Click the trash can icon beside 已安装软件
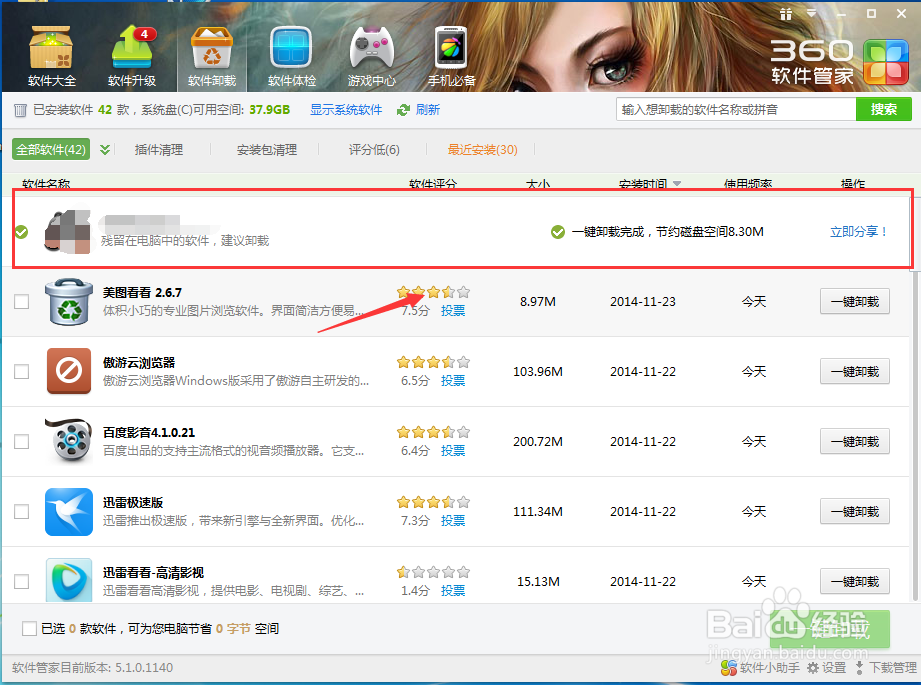The height and width of the screenshot is (685, 921). pos(20,110)
